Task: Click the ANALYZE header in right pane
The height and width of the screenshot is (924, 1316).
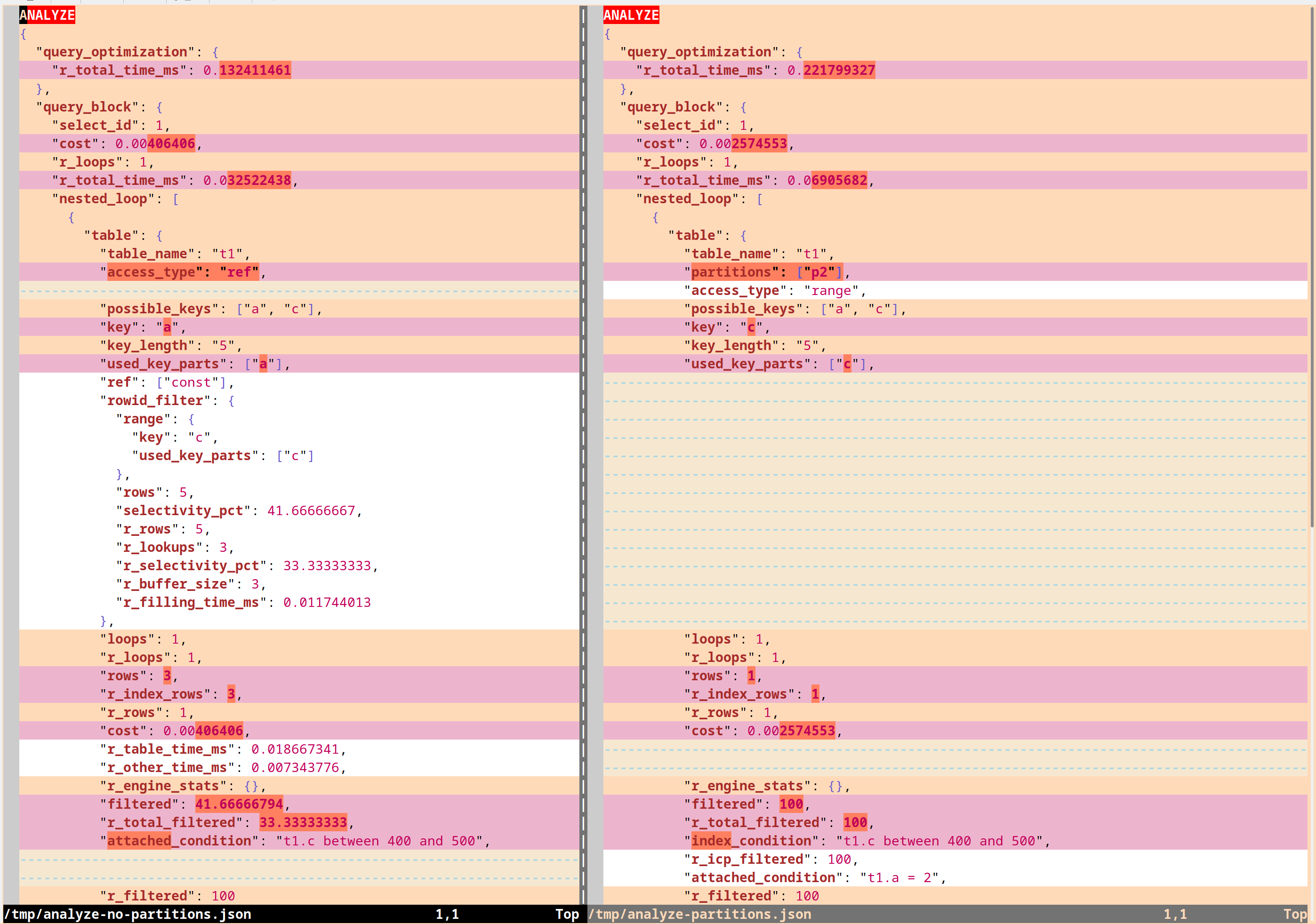Action: coord(631,15)
